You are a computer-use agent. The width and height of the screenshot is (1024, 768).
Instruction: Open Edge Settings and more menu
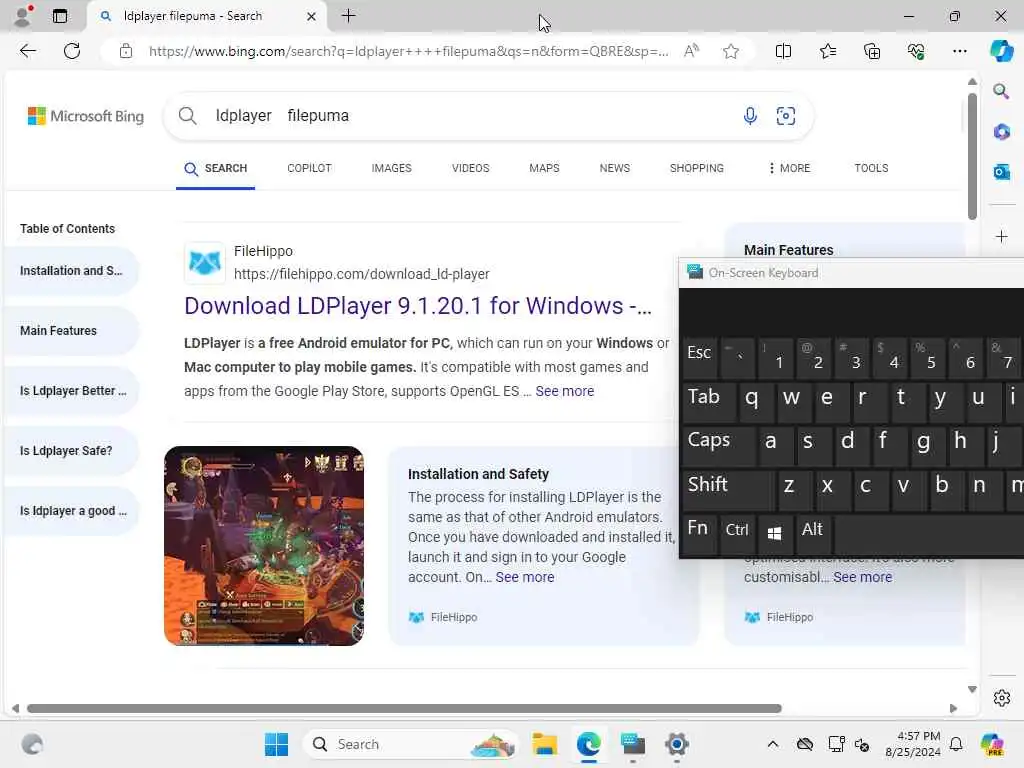click(959, 51)
